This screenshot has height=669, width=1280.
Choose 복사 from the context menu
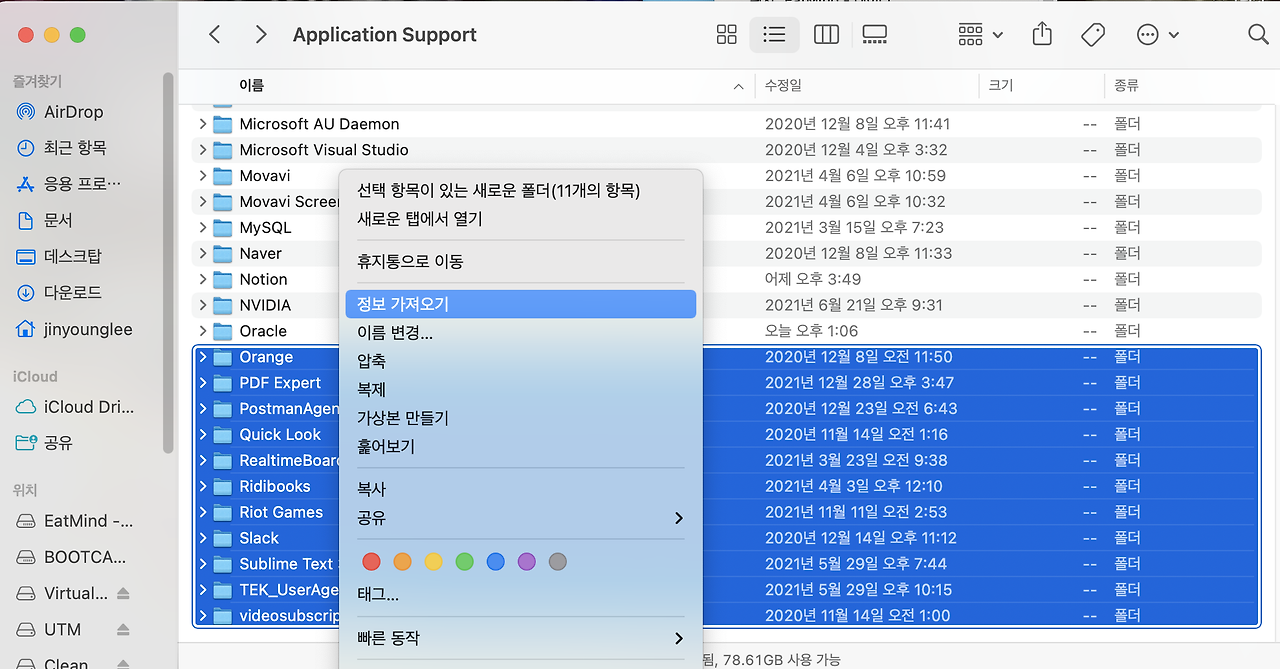point(520,489)
